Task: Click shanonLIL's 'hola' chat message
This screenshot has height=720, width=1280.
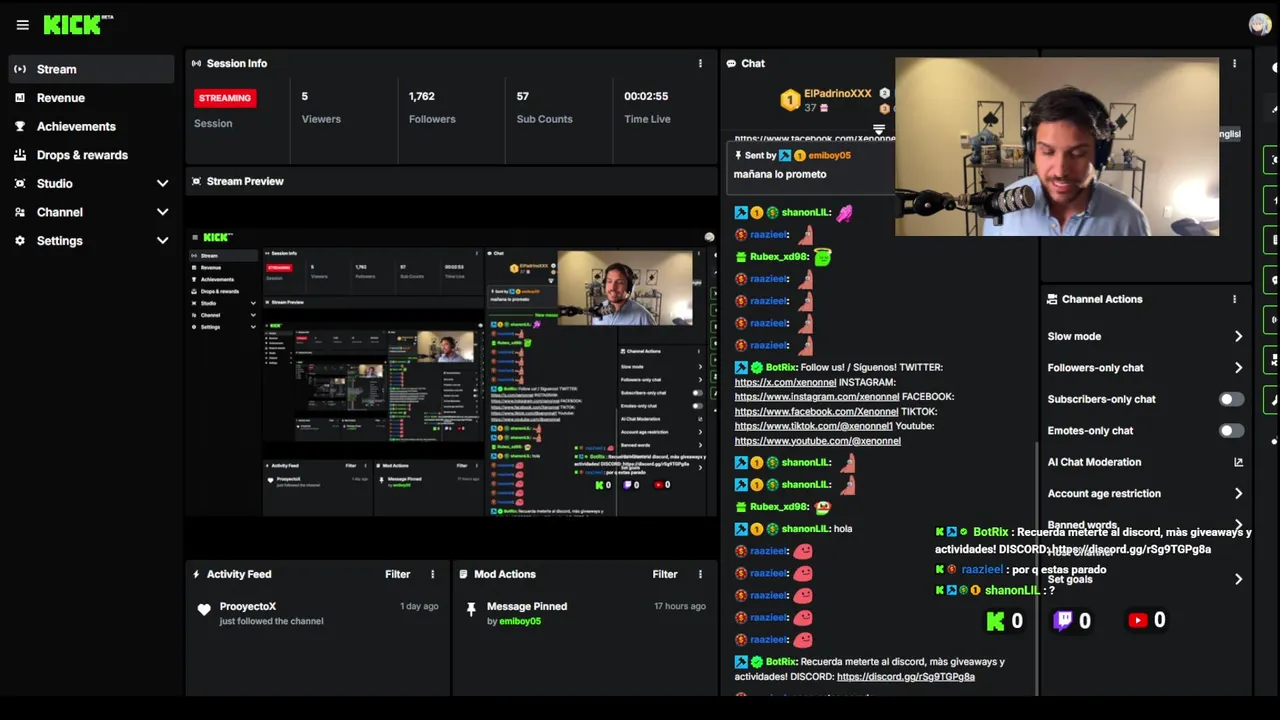Action: pos(842,529)
